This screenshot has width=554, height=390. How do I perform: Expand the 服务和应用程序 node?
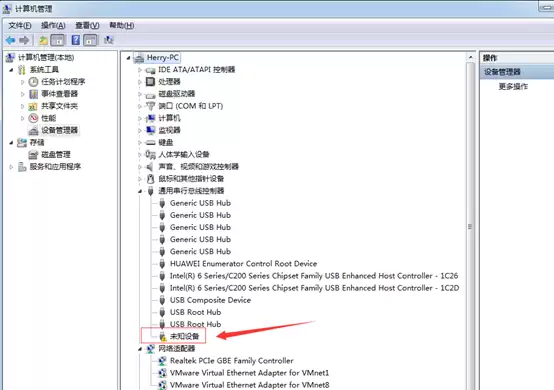tap(11, 167)
